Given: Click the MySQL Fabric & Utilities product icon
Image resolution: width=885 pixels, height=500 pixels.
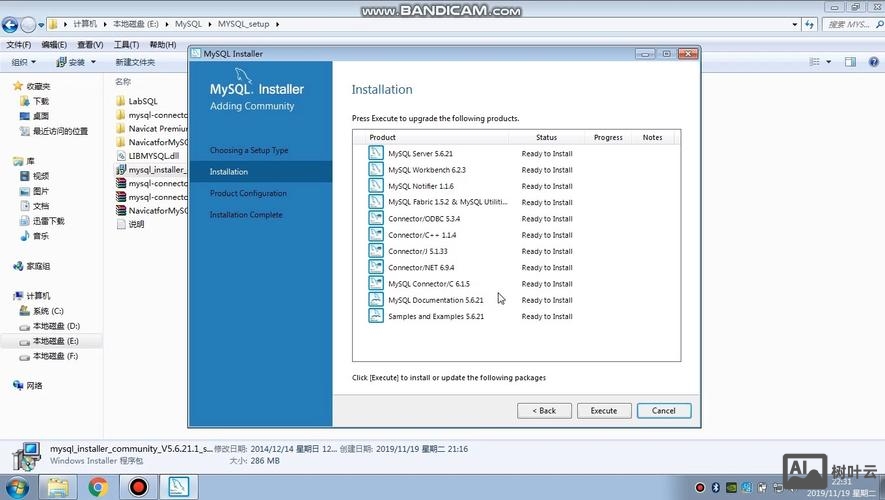Looking at the screenshot, I should pos(375,202).
